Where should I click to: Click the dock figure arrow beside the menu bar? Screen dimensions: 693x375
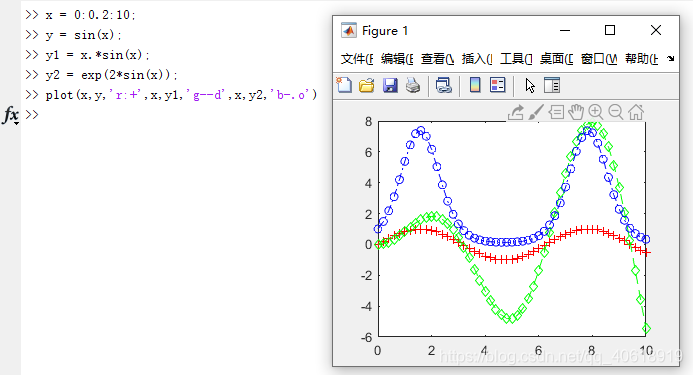(670, 58)
